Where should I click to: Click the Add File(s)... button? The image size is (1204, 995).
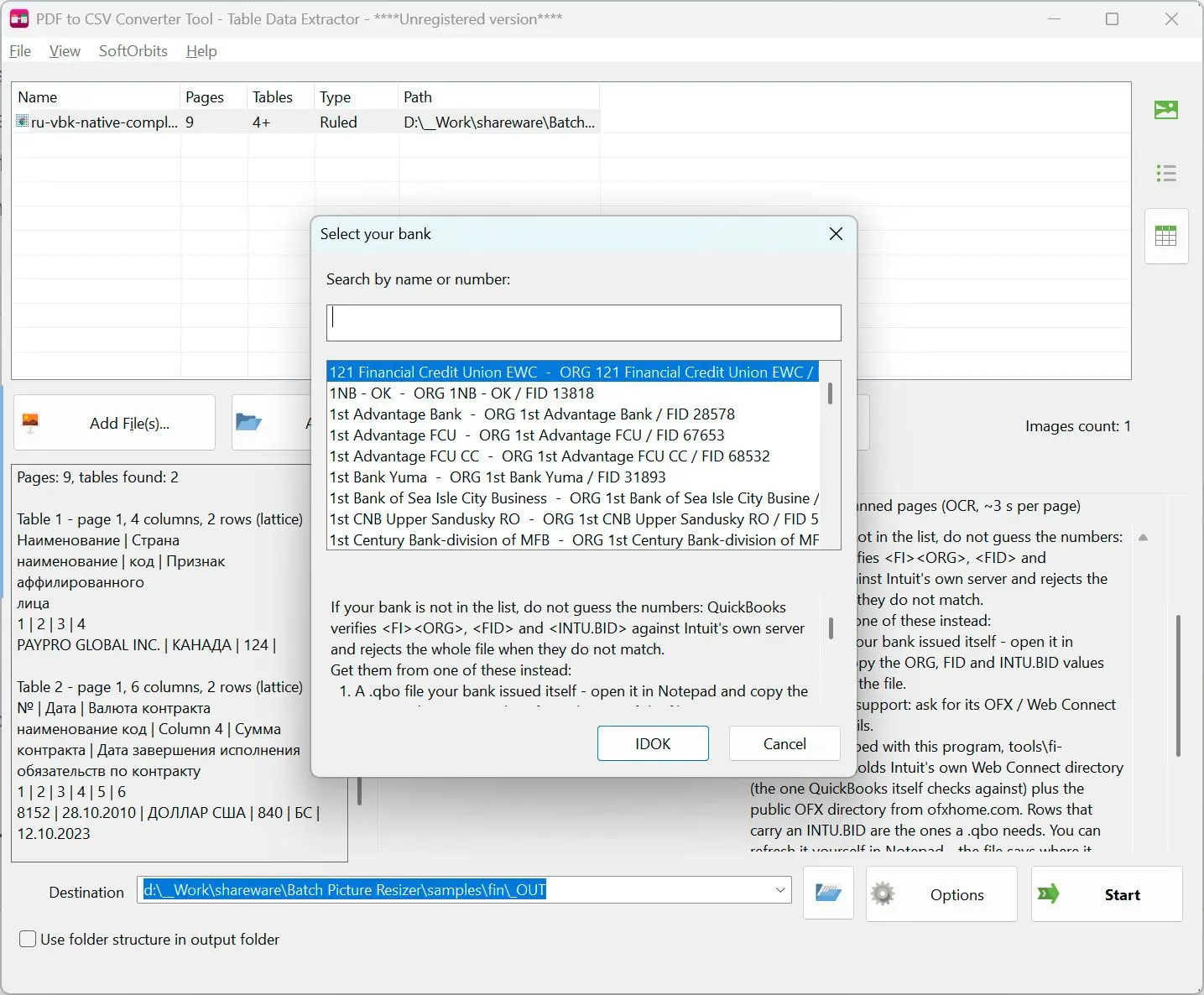coord(114,423)
